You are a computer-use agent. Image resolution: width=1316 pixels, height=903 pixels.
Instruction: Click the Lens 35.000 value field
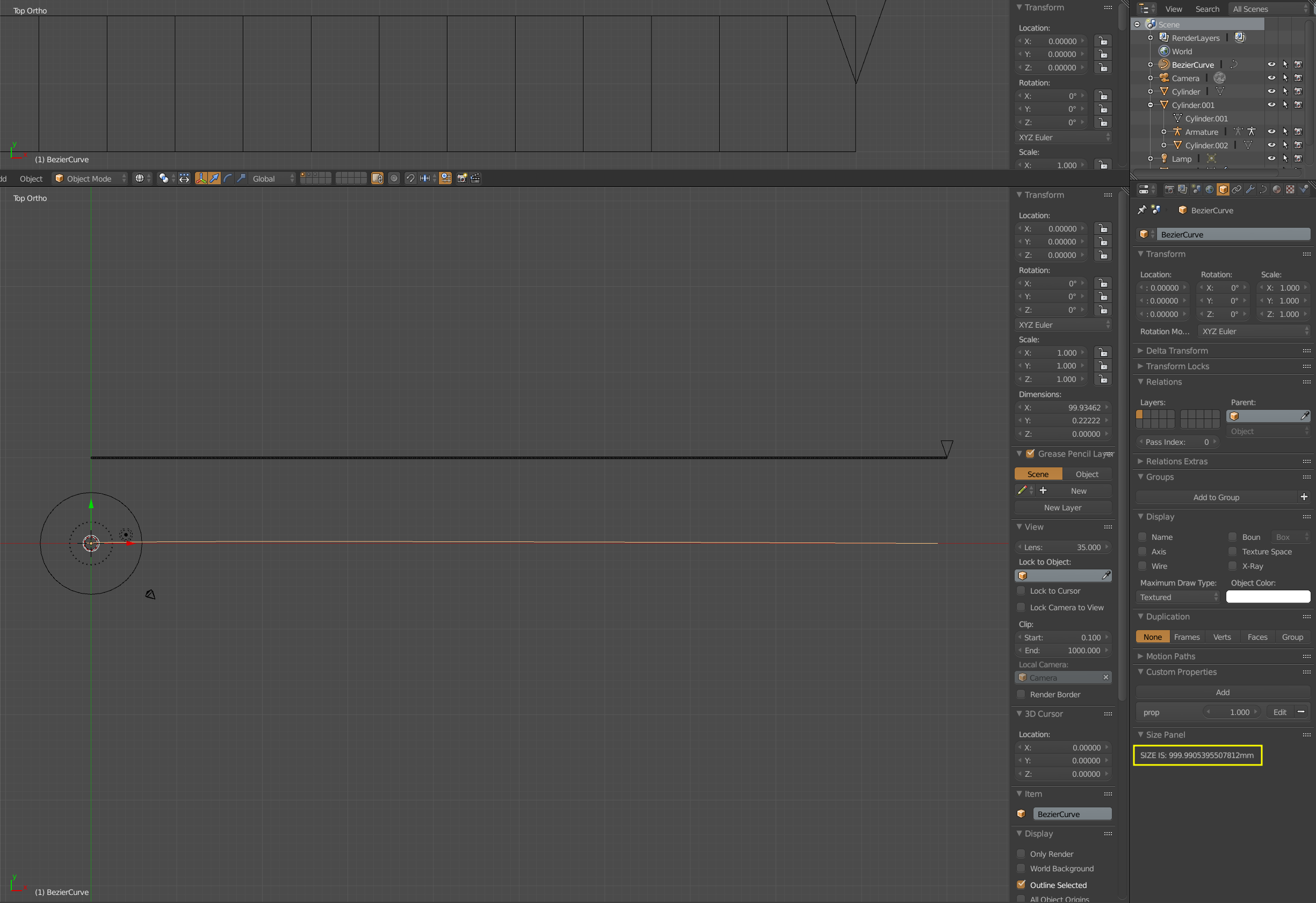coord(1062,547)
